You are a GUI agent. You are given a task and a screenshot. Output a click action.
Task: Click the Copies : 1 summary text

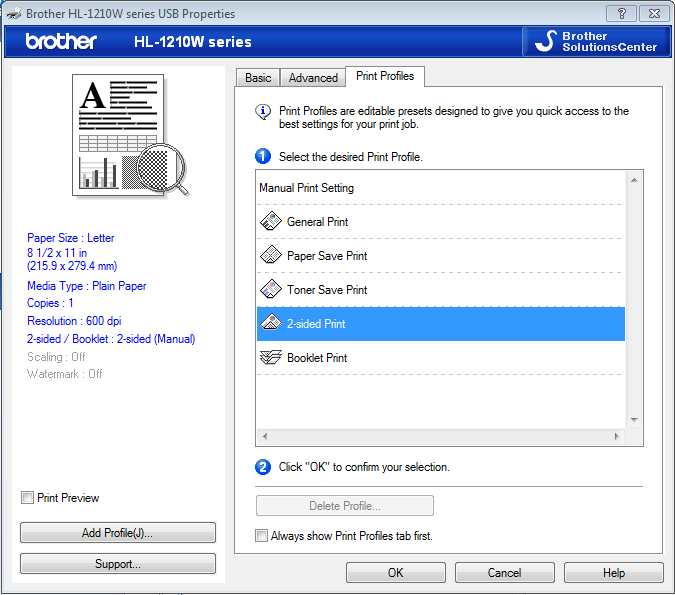coord(50,303)
